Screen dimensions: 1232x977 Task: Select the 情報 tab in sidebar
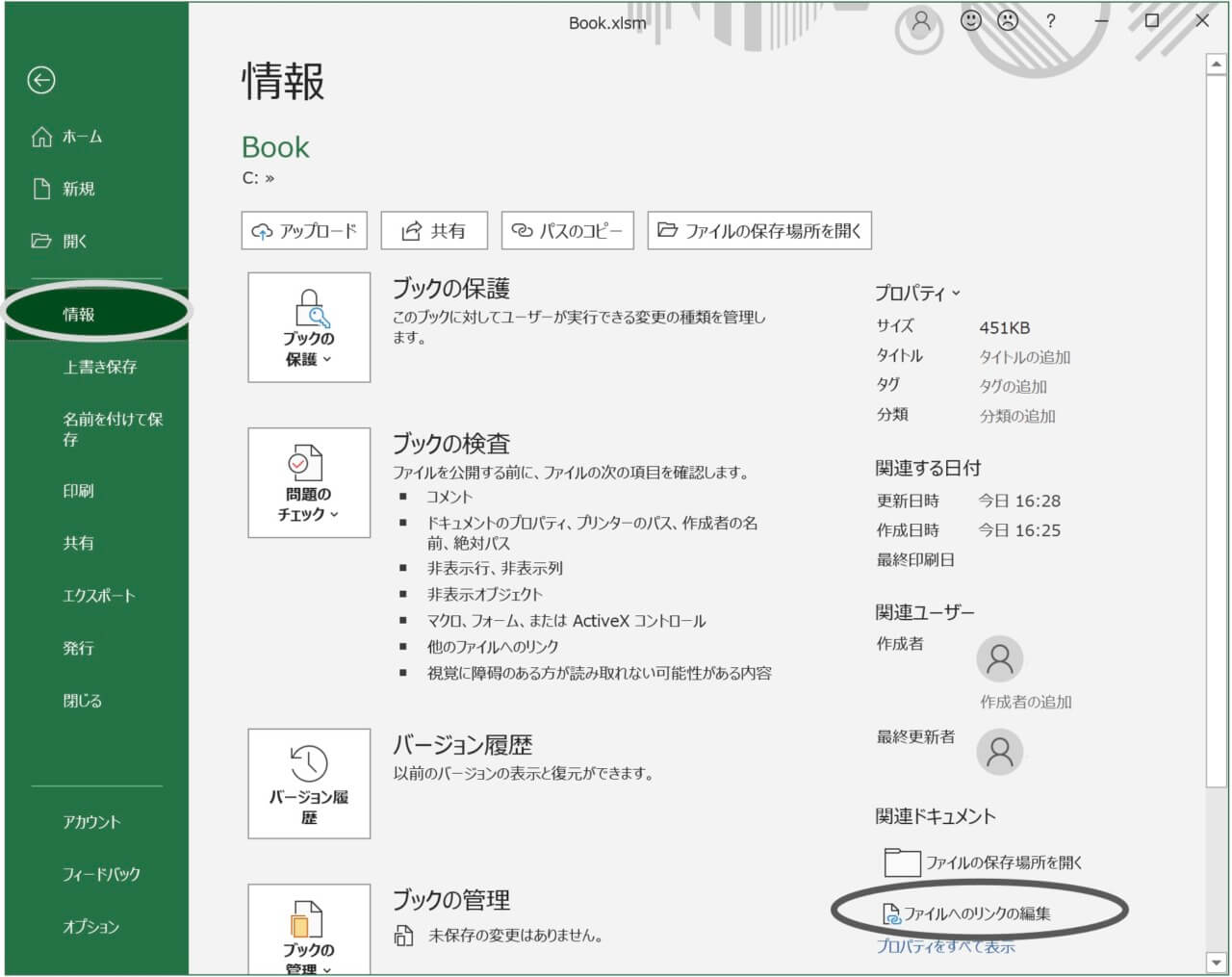[96, 314]
